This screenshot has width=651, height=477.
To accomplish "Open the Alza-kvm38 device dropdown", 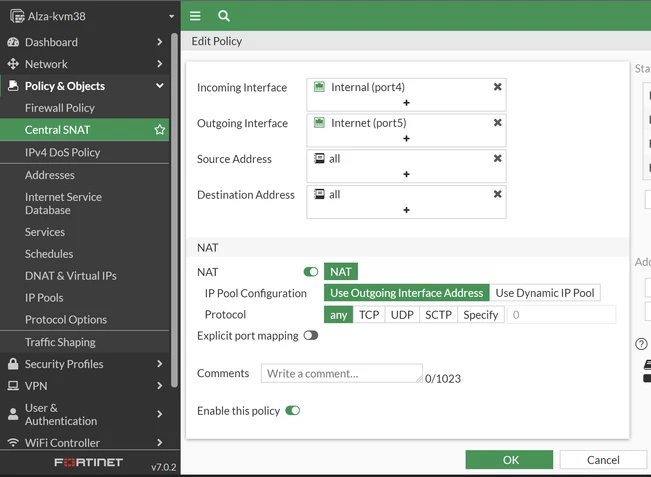I will click(171, 17).
